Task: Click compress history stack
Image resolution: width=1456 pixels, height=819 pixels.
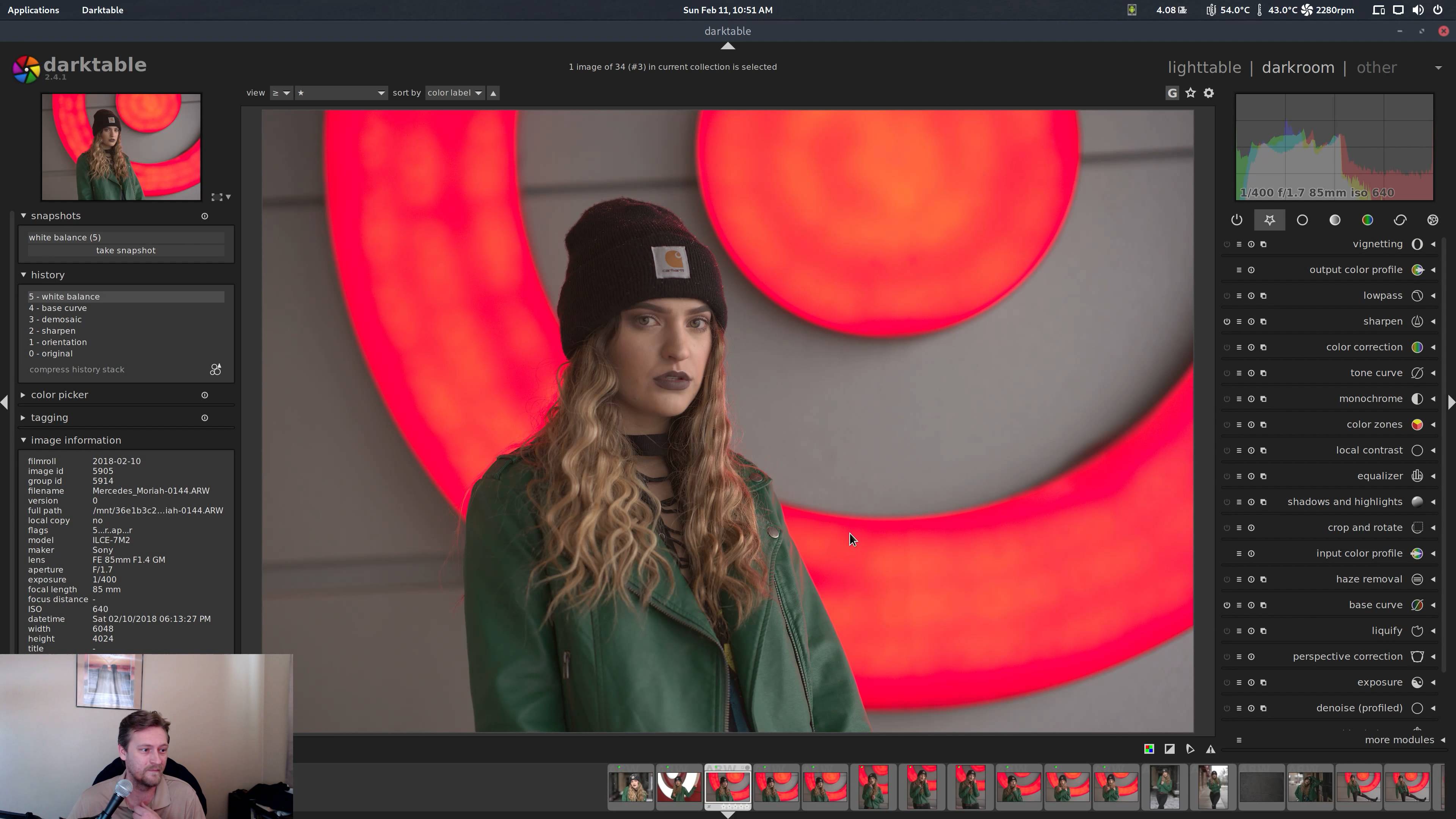Action: pos(77,370)
